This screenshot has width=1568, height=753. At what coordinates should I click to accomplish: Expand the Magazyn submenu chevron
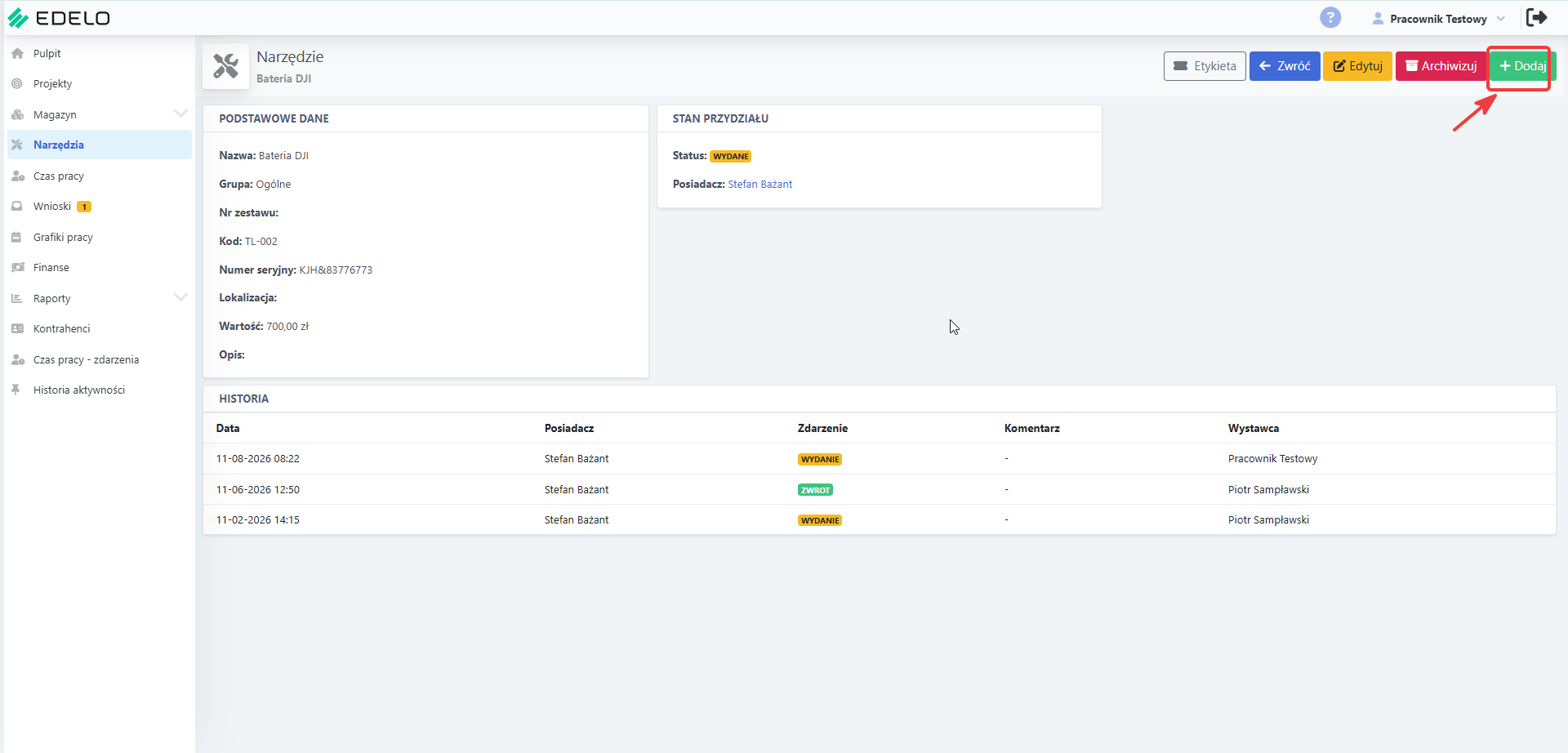[180, 114]
